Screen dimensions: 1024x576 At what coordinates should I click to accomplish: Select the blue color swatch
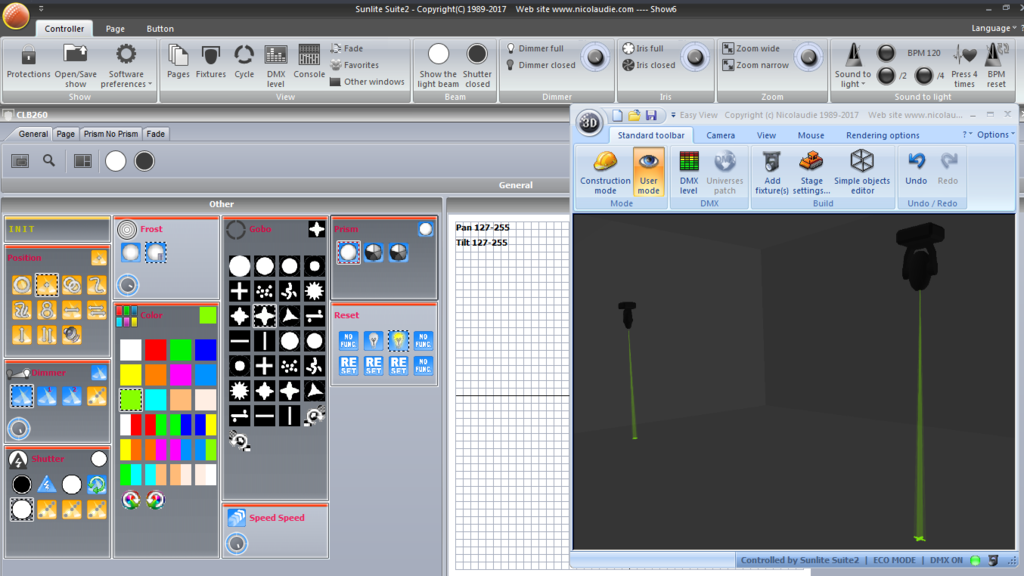click(205, 350)
